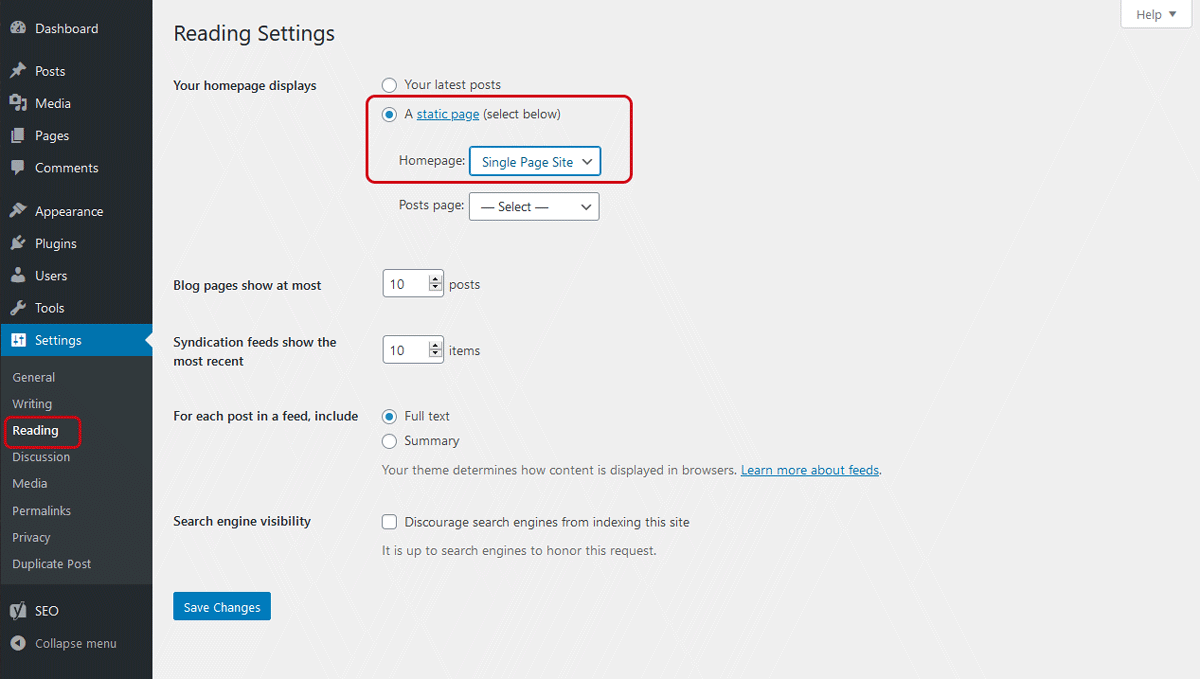
Task: Click the Tools wrench icon
Action: 18,308
